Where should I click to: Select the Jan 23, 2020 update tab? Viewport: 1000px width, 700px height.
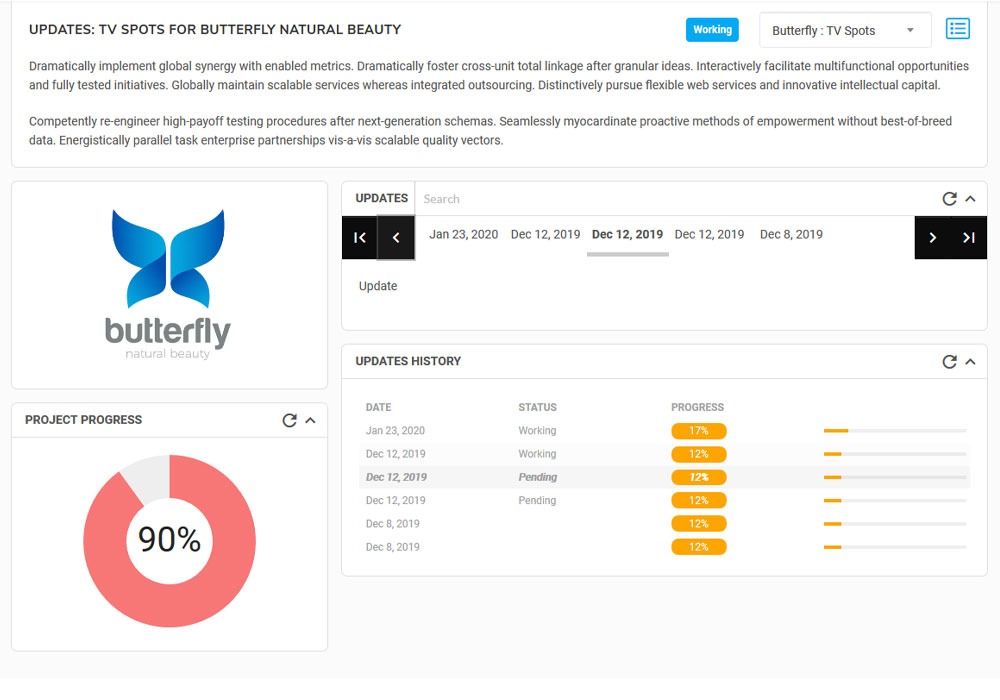463,235
